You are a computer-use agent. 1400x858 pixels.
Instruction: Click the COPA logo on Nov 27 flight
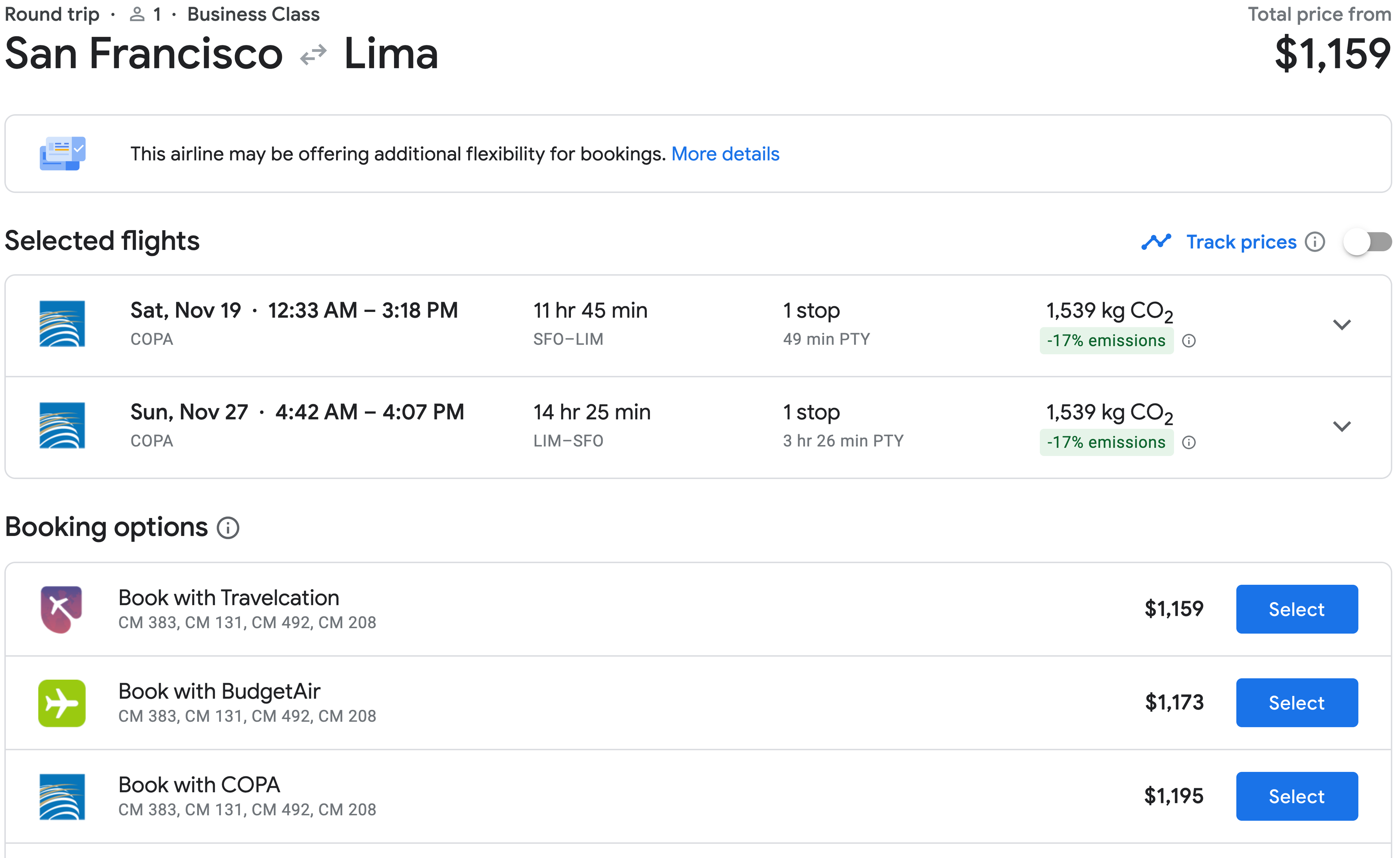[62, 425]
